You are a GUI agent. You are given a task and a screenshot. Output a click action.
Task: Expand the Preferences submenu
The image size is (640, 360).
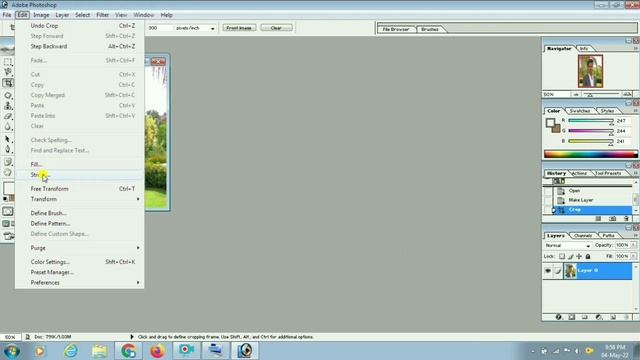tap(80, 282)
